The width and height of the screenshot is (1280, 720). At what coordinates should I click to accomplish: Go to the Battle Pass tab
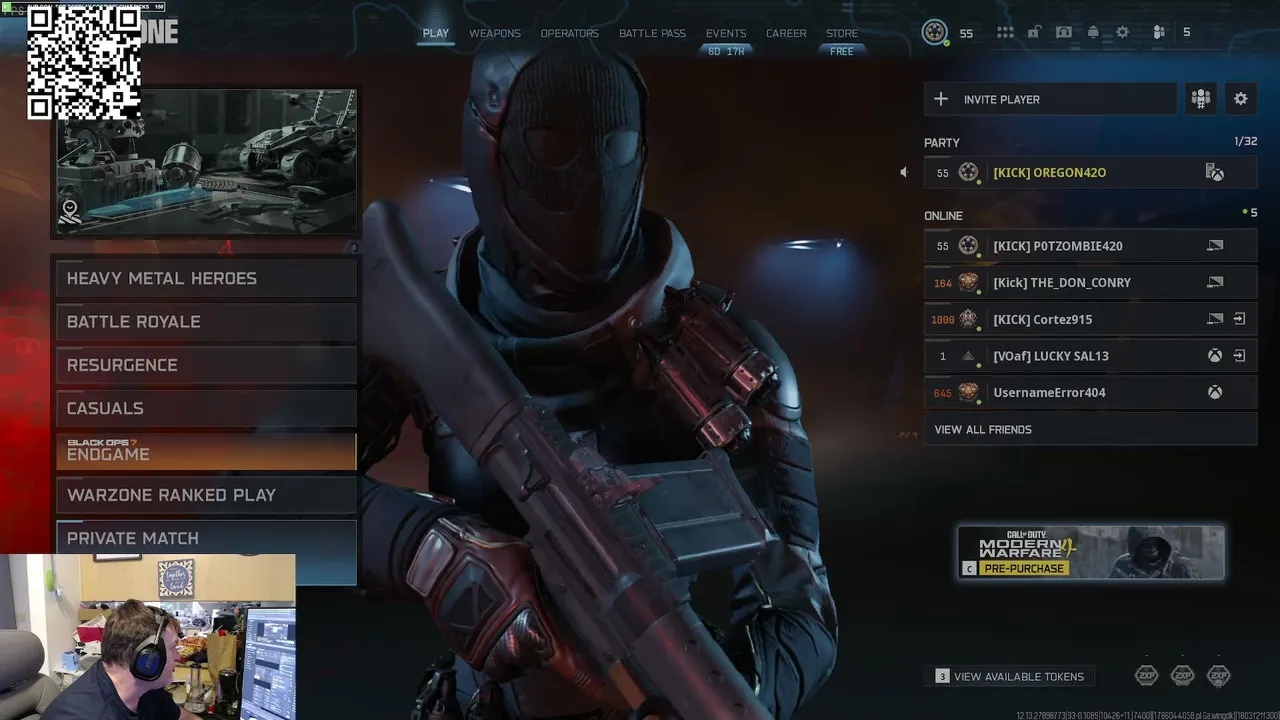tap(652, 33)
